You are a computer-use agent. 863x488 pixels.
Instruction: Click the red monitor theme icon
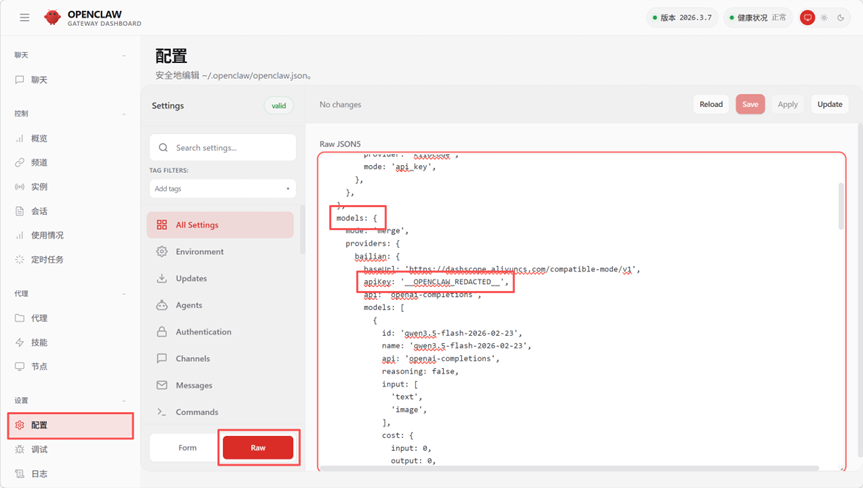click(807, 18)
